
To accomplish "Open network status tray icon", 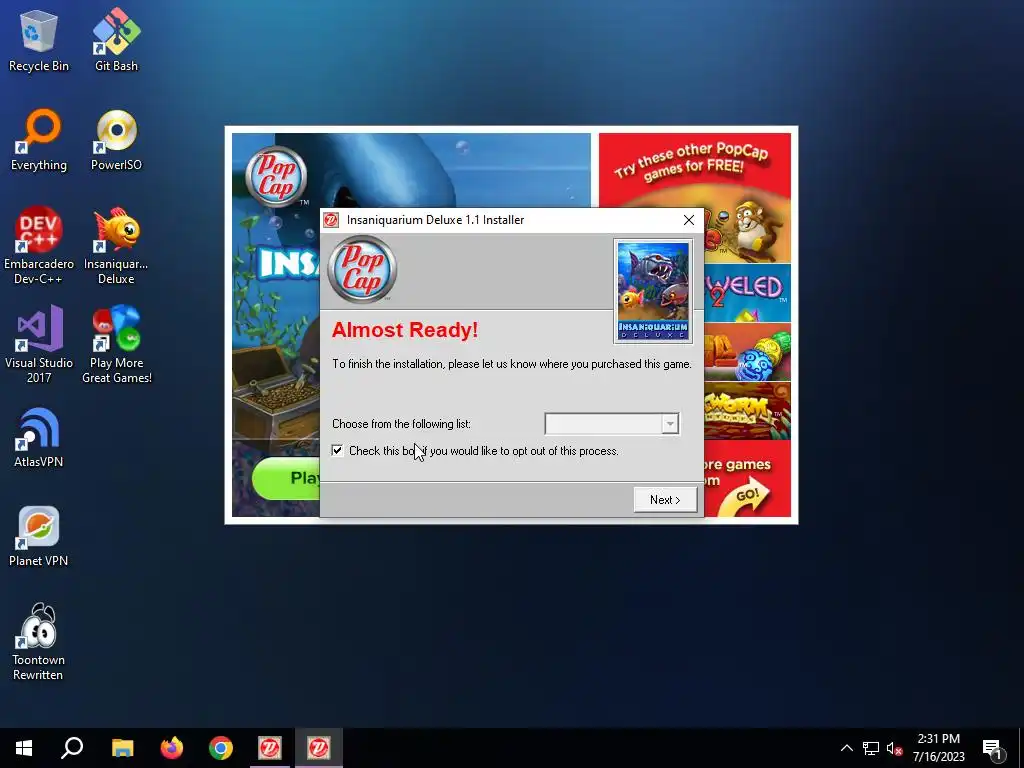I will (871, 748).
